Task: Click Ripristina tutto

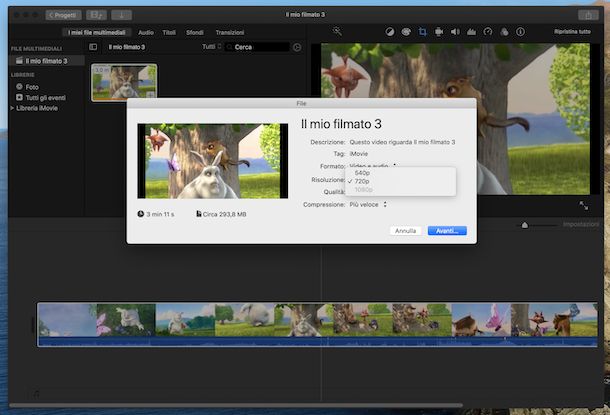Action: click(572, 32)
